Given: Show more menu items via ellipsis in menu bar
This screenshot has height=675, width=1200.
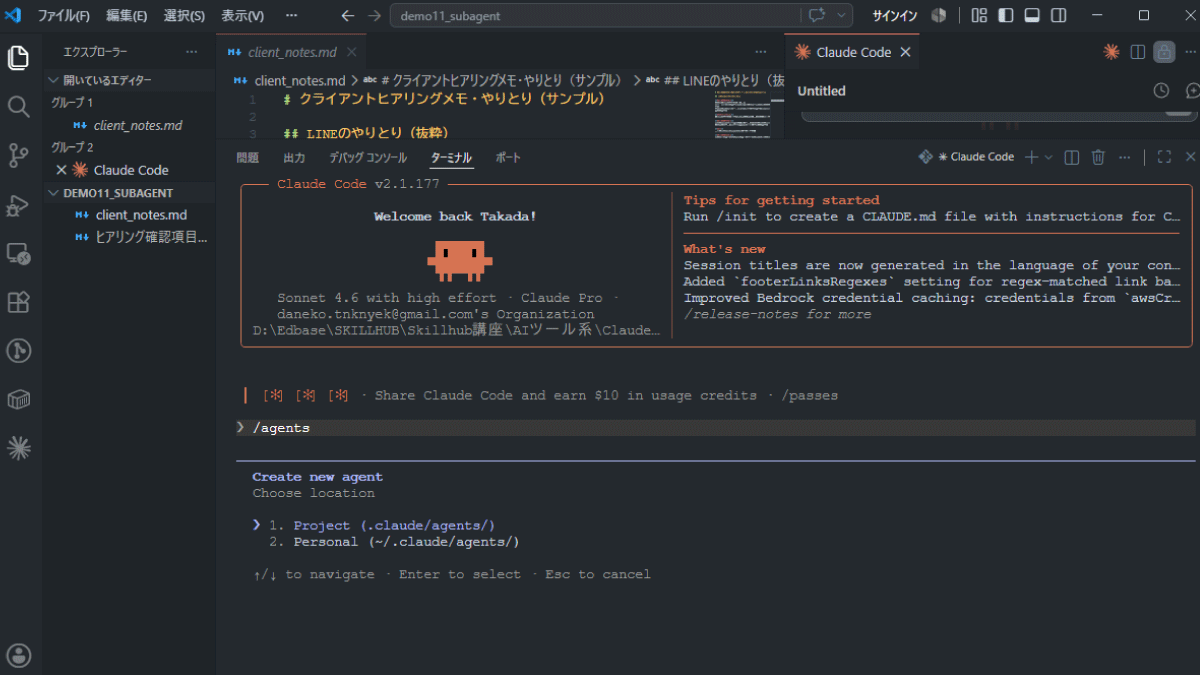Looking at the screenshot, I should 291,16.
